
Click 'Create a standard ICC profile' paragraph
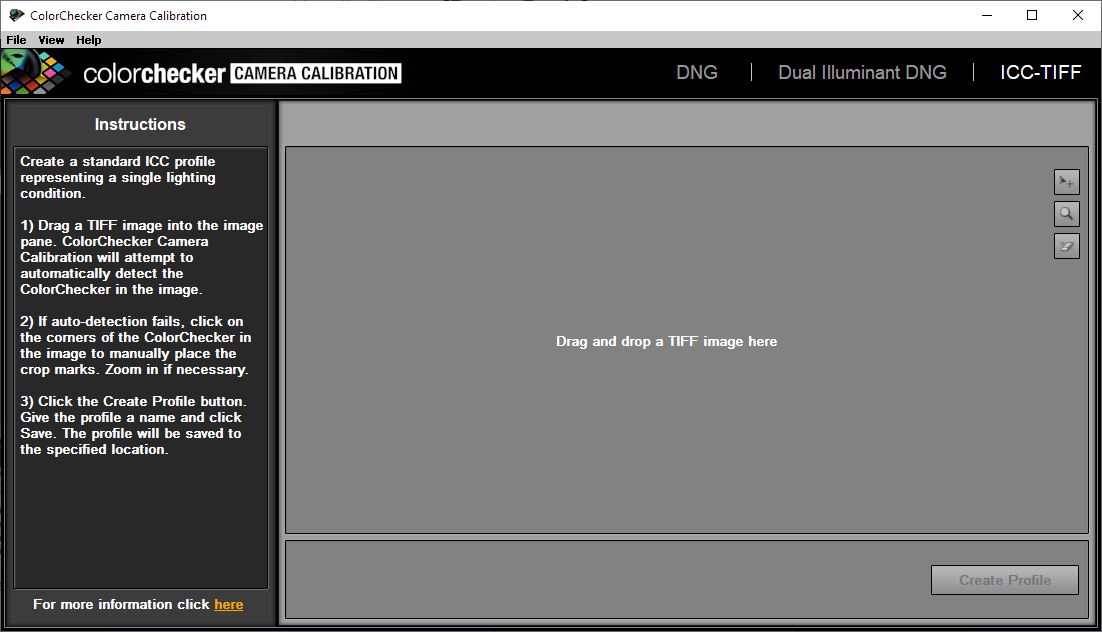tap(118, 177)
